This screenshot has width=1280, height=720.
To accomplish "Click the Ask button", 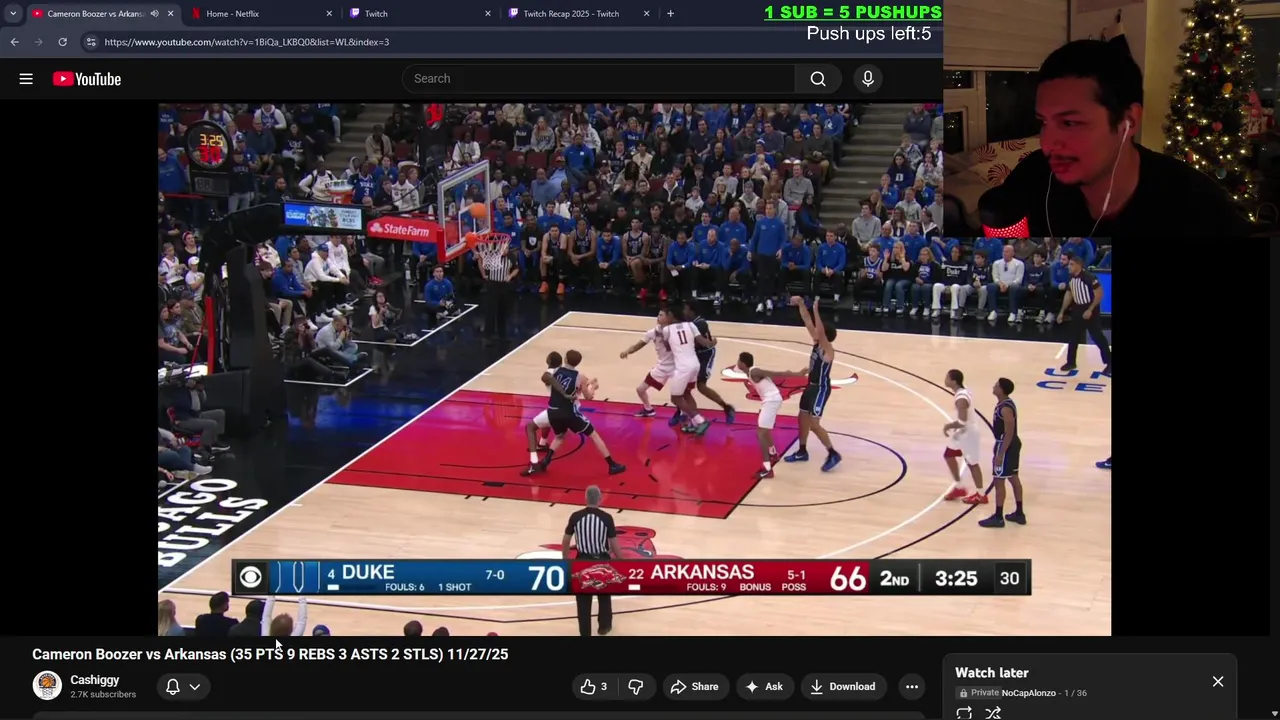I will (763, 687).
